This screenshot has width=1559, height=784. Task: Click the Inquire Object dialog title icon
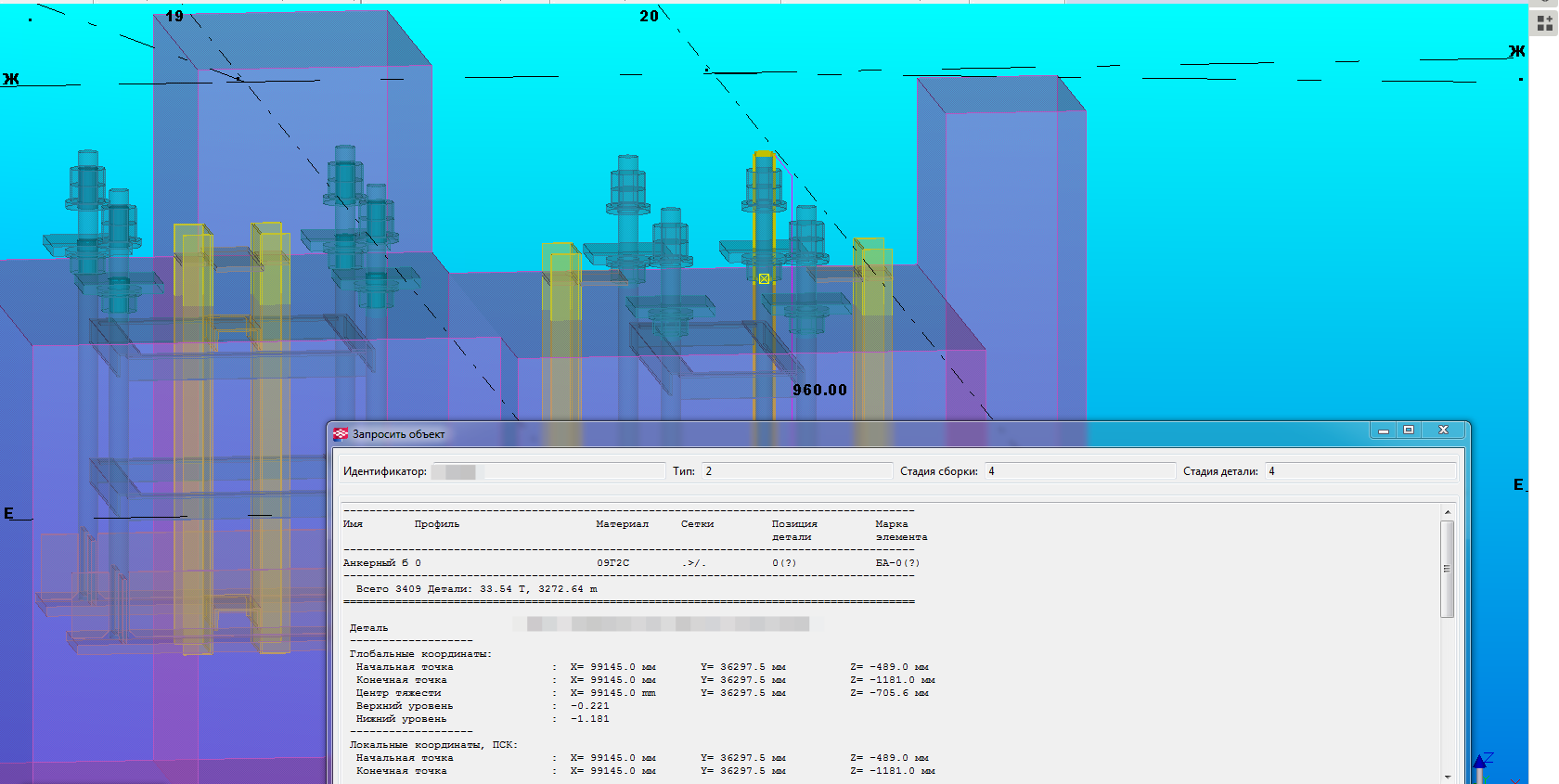(341, 433)
